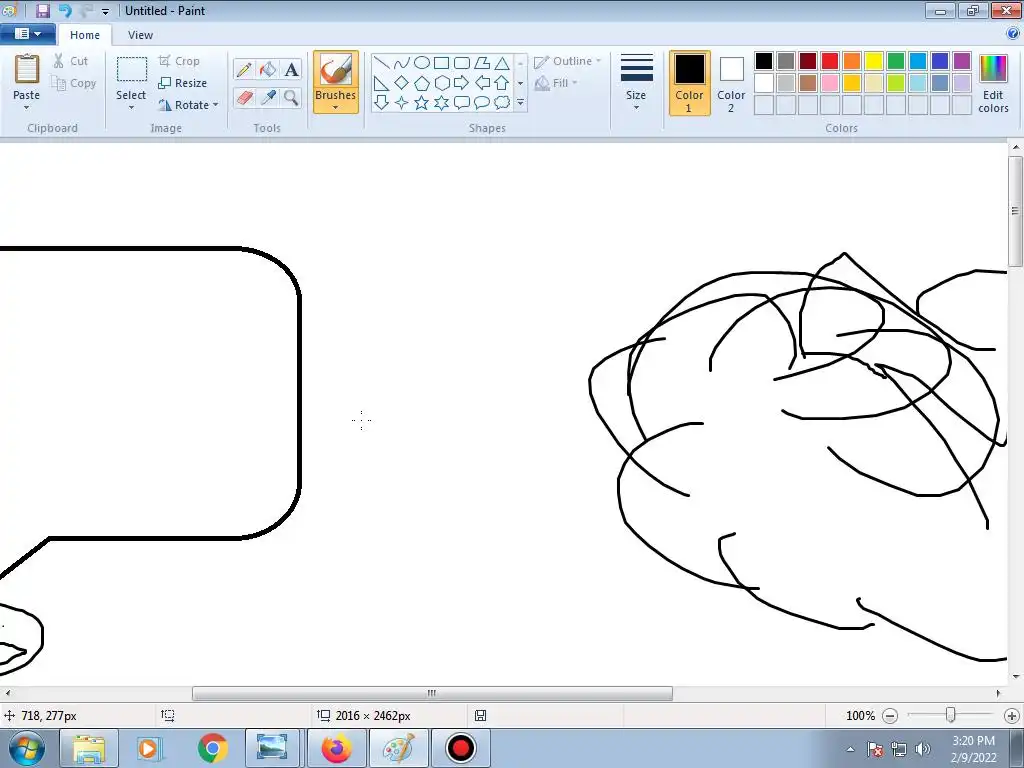Screen dimensions: 1024x768
Task: Choose the Rounded rectangle shape
Action: pyautogui.click(x=462, y=63)
